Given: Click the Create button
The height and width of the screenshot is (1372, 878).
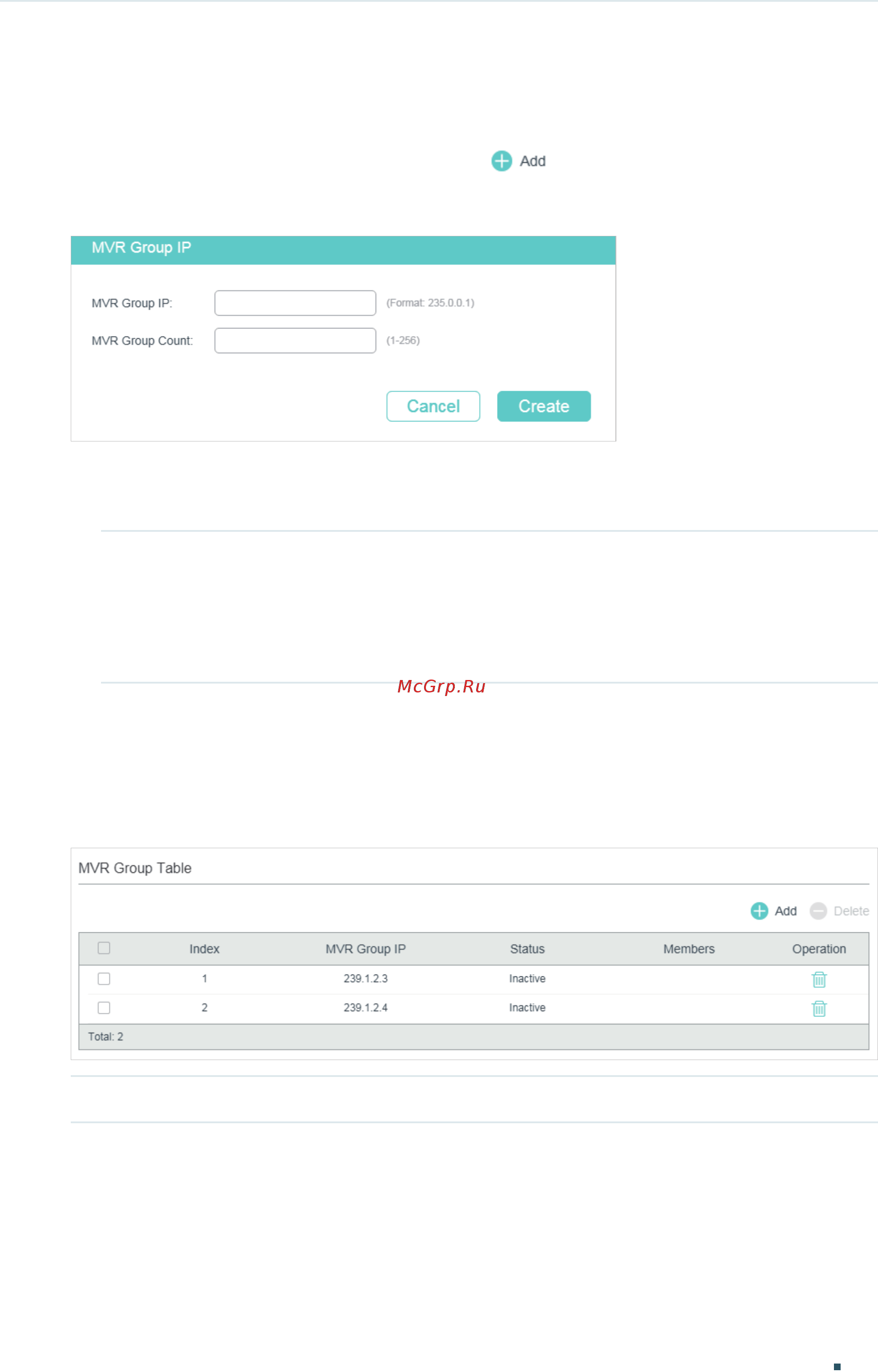Looking at the screenshot, I should [x=544, y=406].
